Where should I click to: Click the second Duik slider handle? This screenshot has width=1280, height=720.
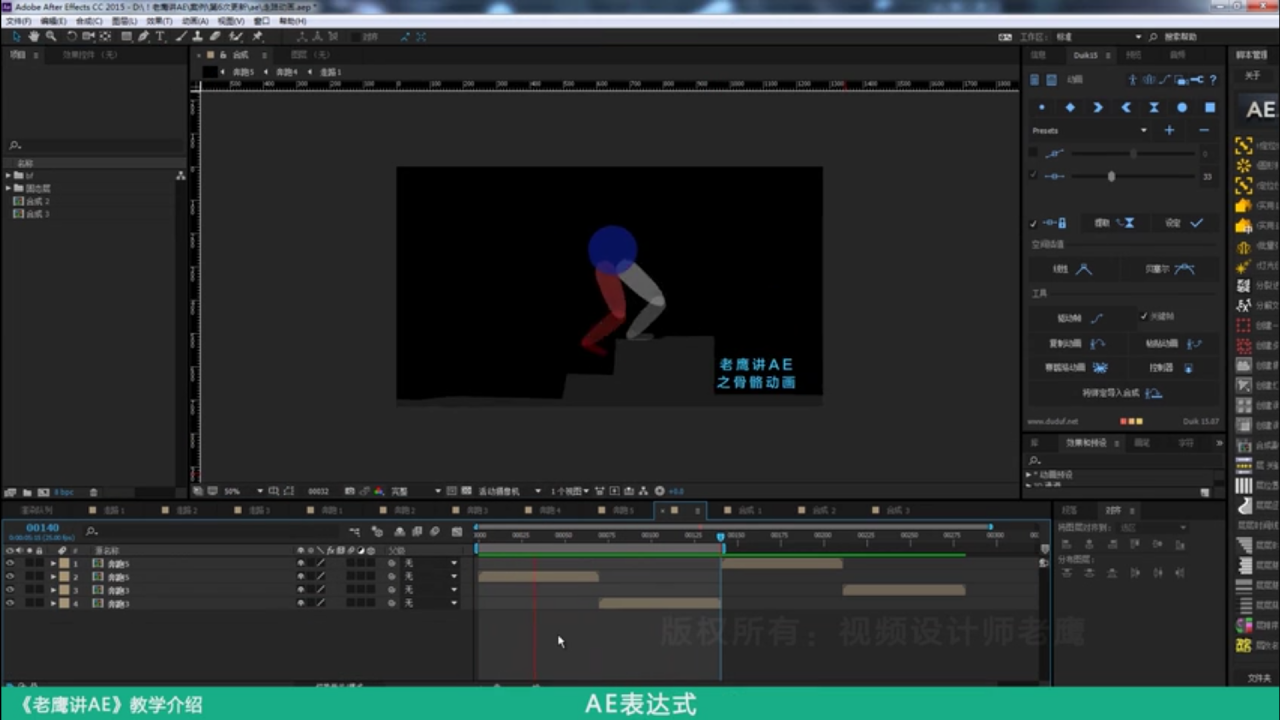[1111, 176]
